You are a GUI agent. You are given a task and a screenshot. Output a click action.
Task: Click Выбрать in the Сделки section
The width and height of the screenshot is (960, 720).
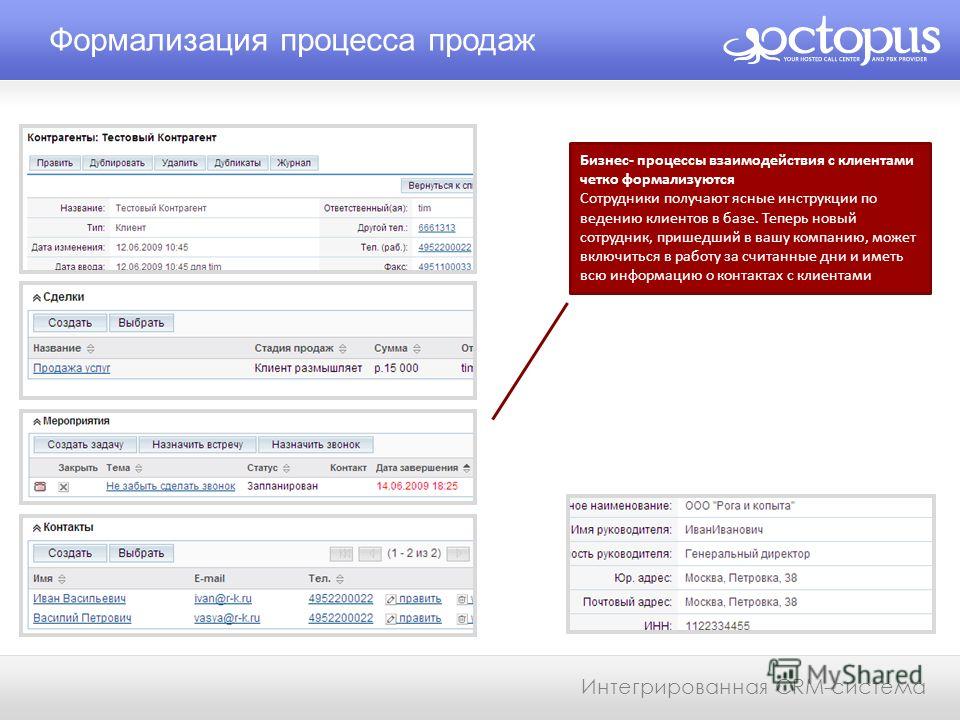tap(141, 323)
